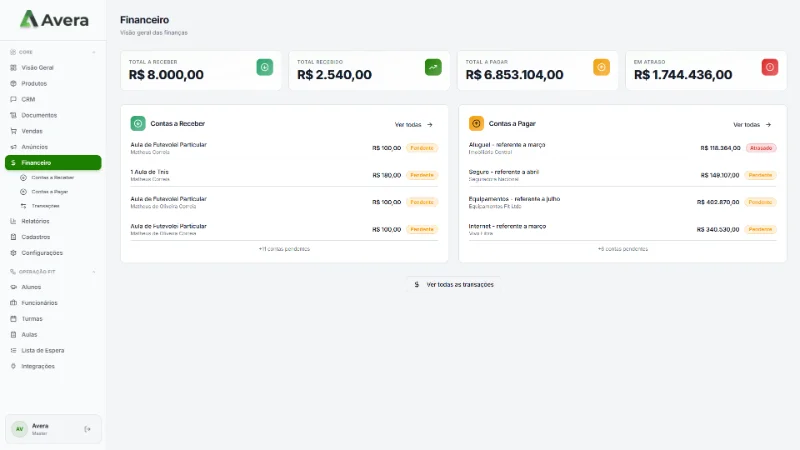Click green icon on Total a Receber card
The height and width of the screenshot is (450, 800).
pos(264,67)
